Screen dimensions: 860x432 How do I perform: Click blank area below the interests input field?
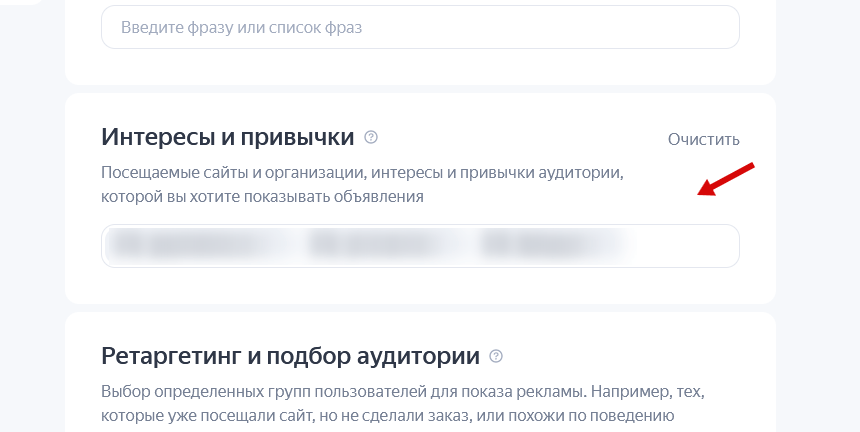pos(420,285)
